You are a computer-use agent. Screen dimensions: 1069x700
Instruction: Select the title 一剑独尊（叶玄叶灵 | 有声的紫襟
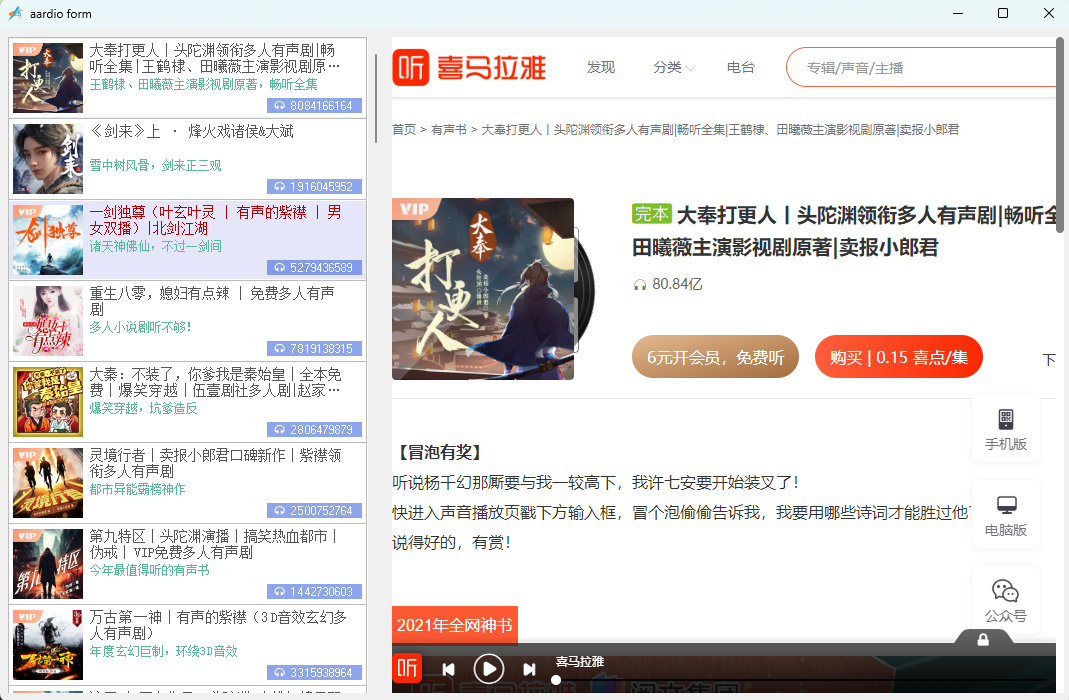point(215,220)
